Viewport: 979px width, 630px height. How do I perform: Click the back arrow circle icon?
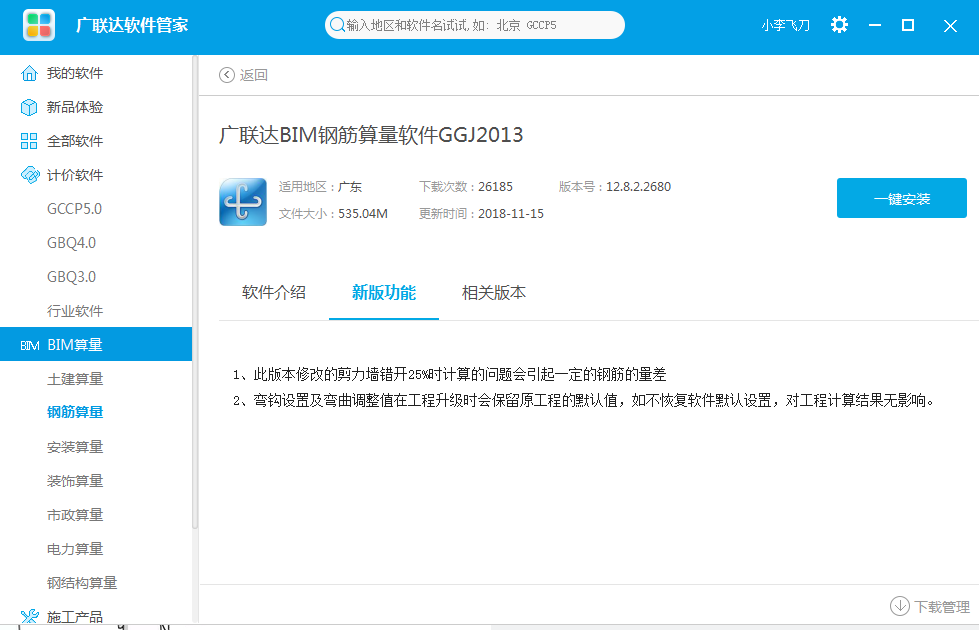(x=227, y=75)
